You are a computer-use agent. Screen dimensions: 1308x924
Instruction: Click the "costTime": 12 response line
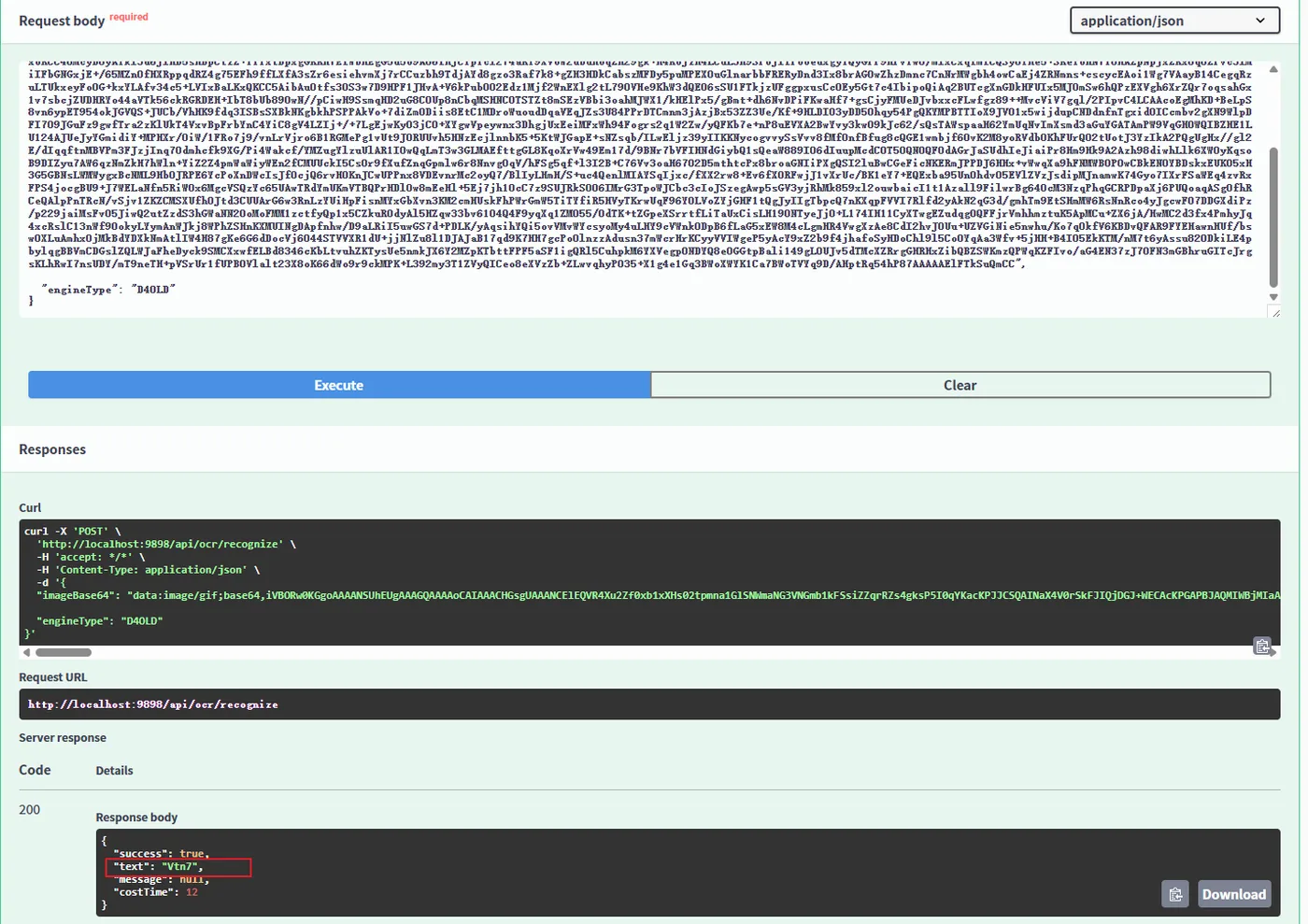click(156, 892)
